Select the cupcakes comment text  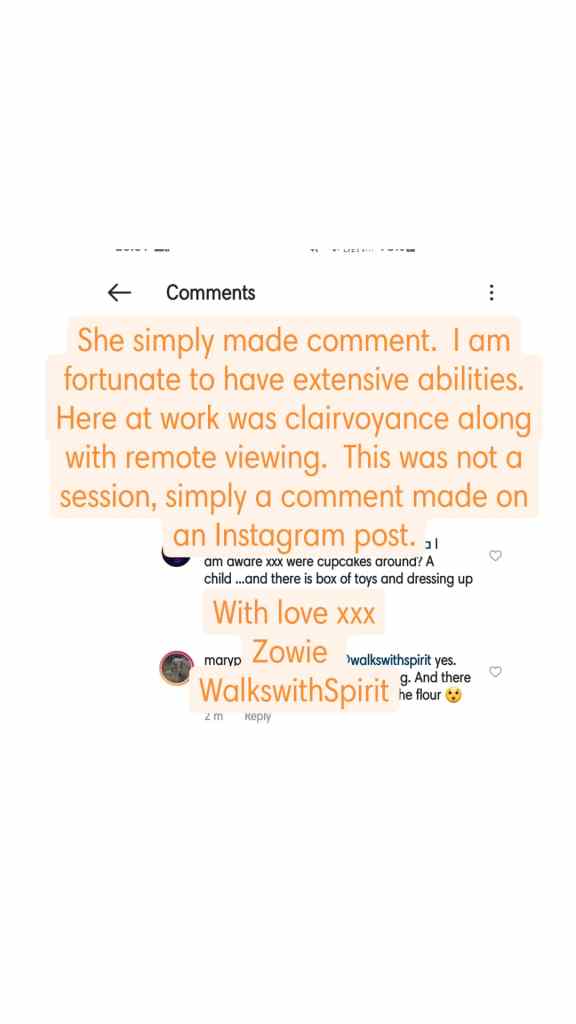[338, 570]
